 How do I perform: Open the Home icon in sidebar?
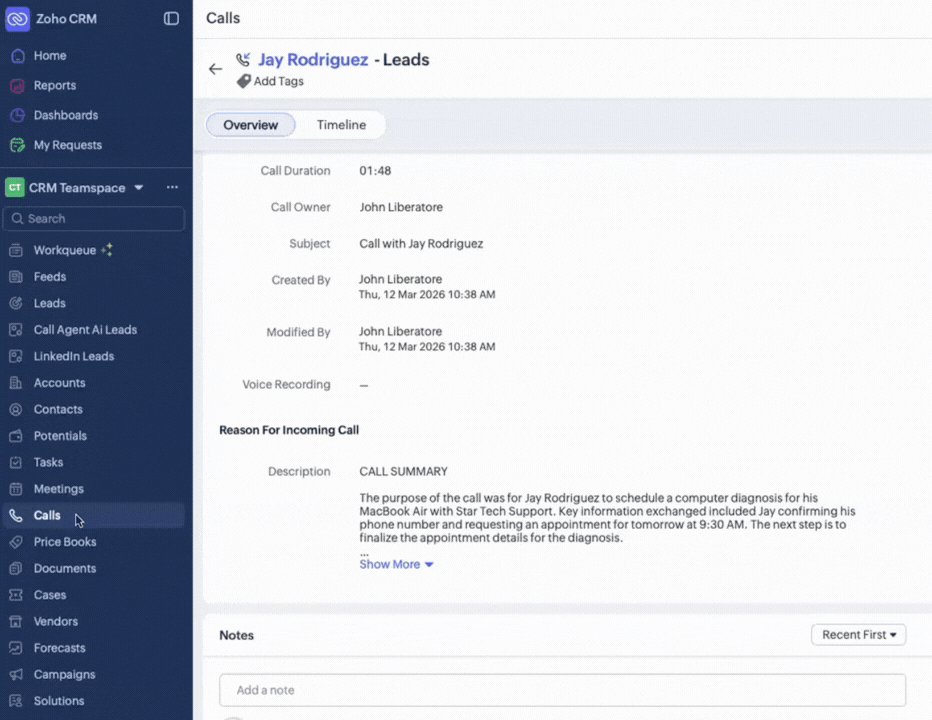coord(17,56)
